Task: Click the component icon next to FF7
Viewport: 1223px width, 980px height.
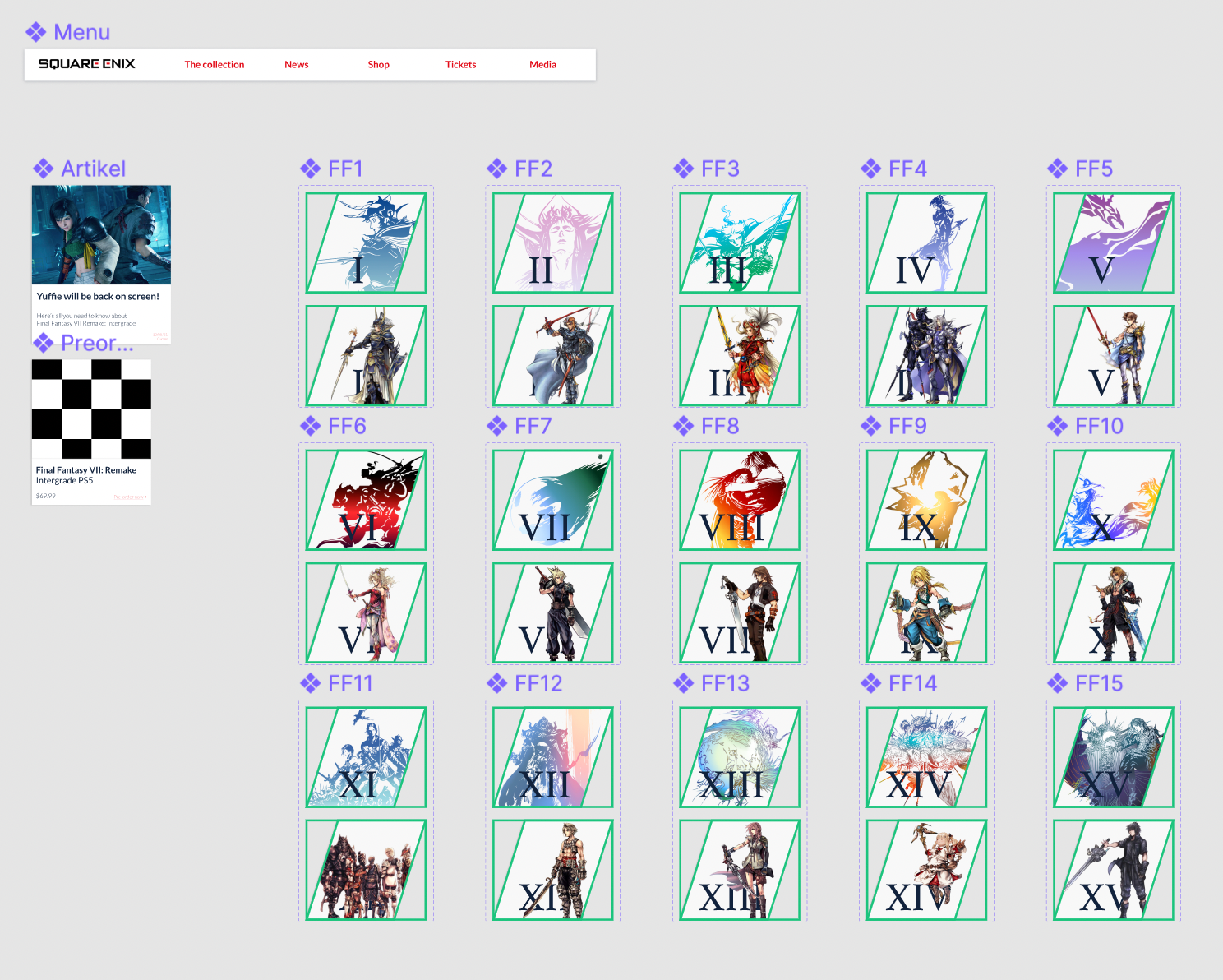Action: (x=496, y=426)
